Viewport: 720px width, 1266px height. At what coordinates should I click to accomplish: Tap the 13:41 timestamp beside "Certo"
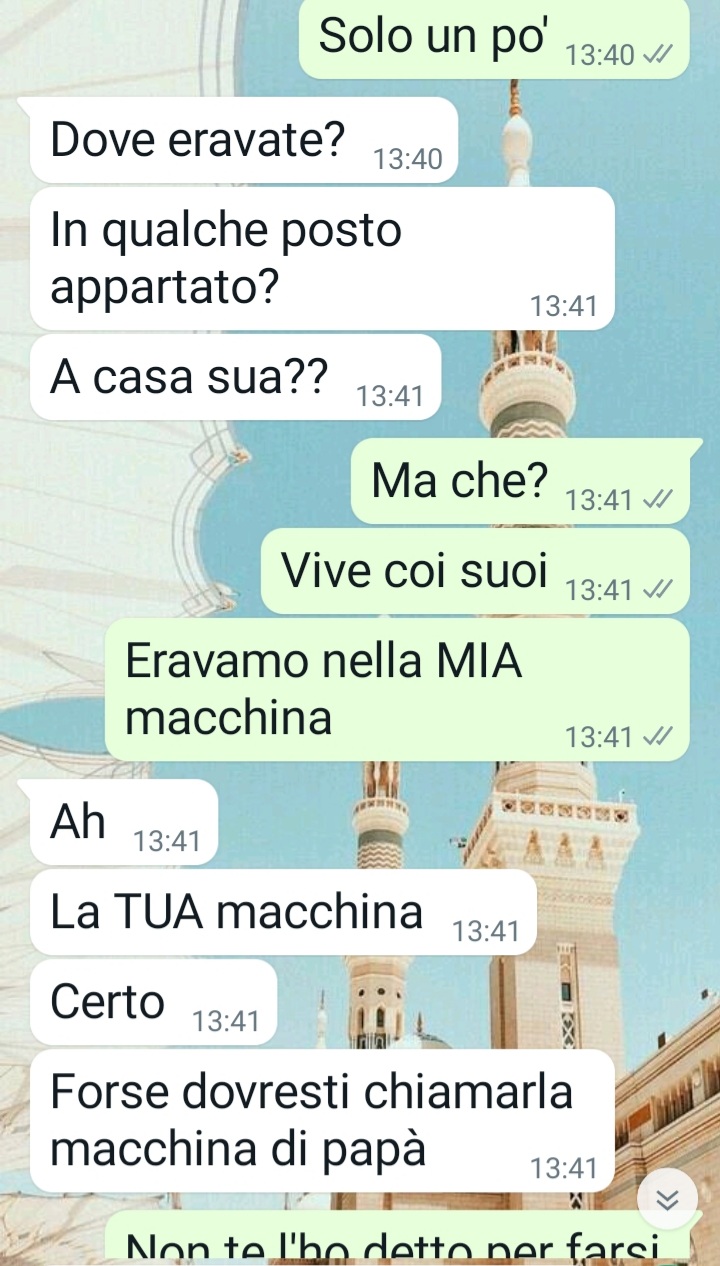pyautogui.click(x=226, y=1021)
